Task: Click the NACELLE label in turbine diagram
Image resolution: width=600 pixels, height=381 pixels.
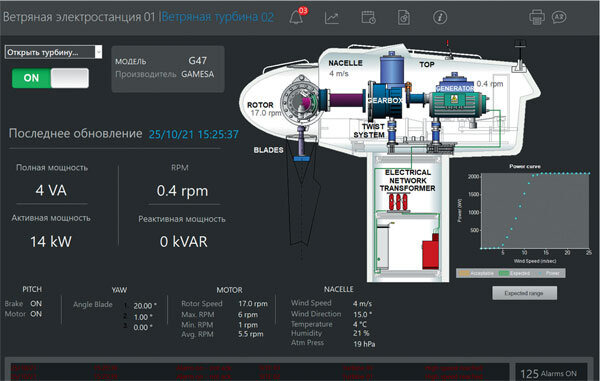Action: pos(345,63)
